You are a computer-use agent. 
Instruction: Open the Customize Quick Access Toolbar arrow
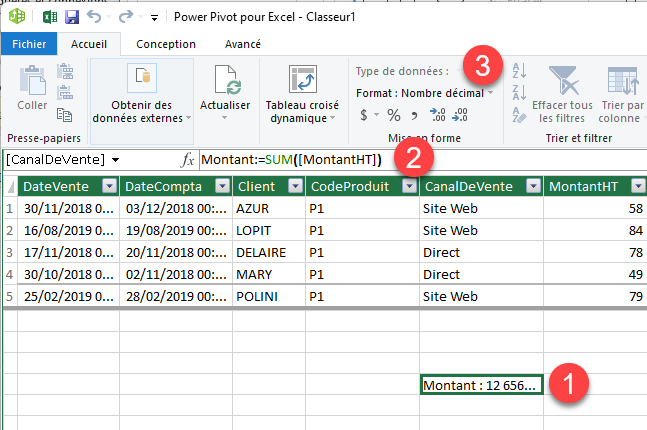tap(154, 18)
